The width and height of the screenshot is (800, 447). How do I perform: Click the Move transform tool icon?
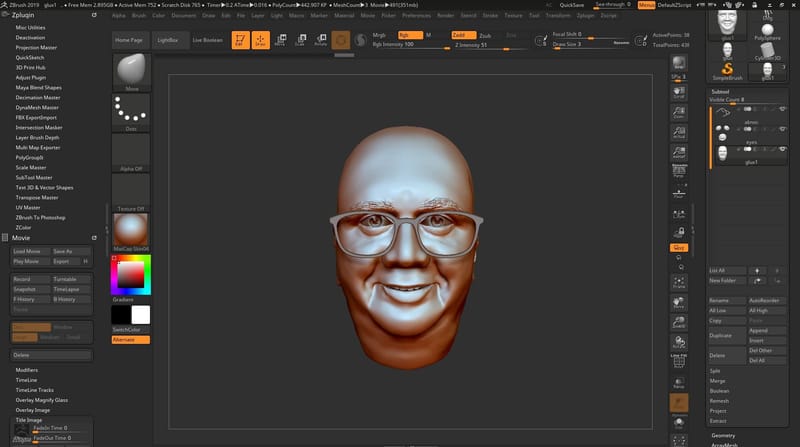point(279,40)
